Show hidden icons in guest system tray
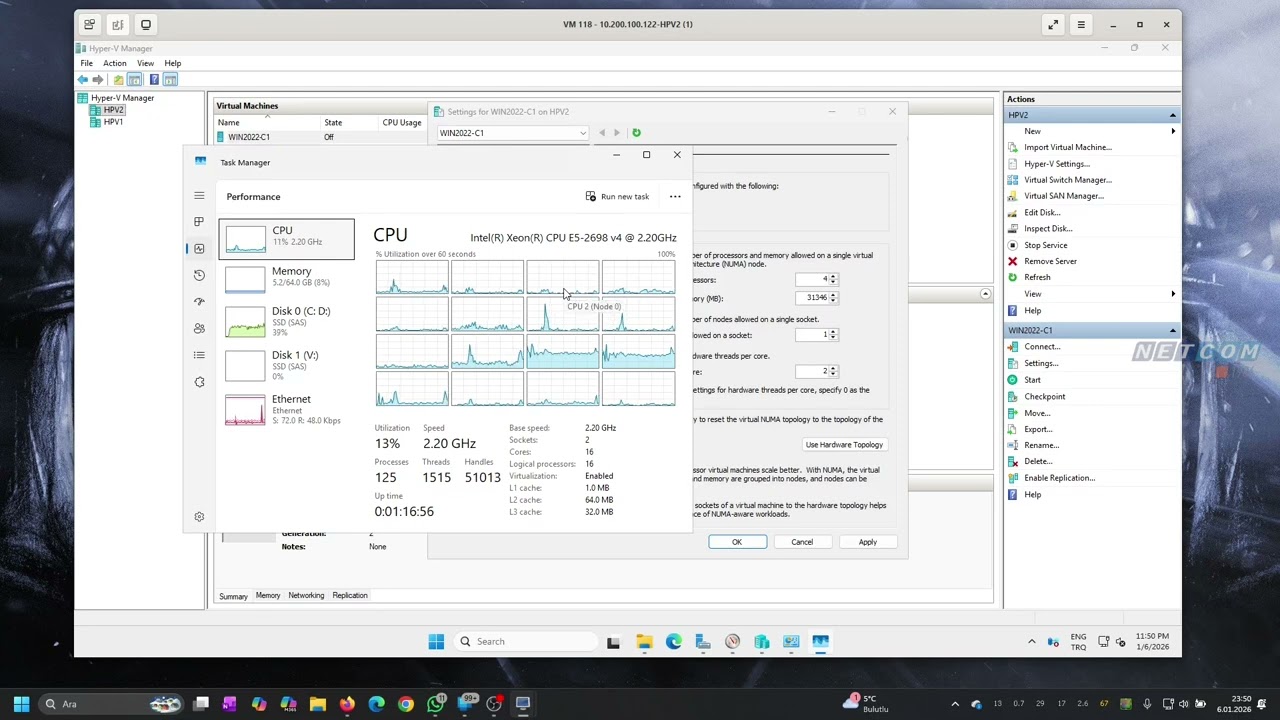Viewport: 1280px width, 720px height. pyautogui.click(x=1032, y=642)
